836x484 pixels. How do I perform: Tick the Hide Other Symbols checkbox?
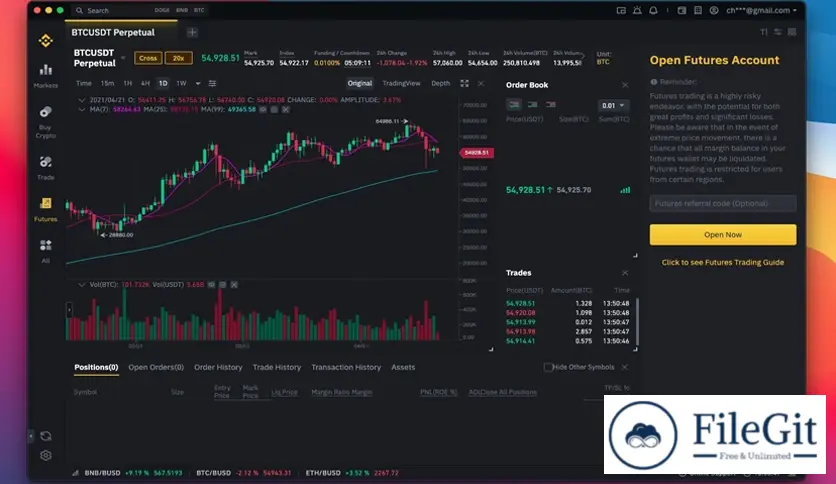(x=548, y=367)
